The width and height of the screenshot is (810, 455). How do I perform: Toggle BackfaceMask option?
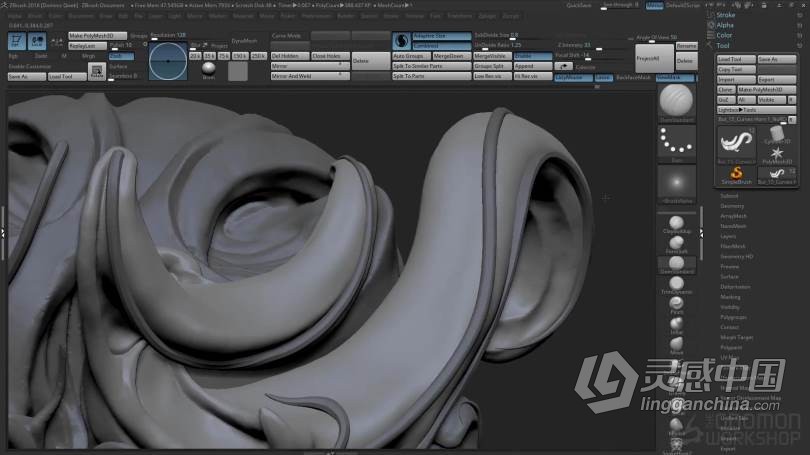tap(634, 77)
